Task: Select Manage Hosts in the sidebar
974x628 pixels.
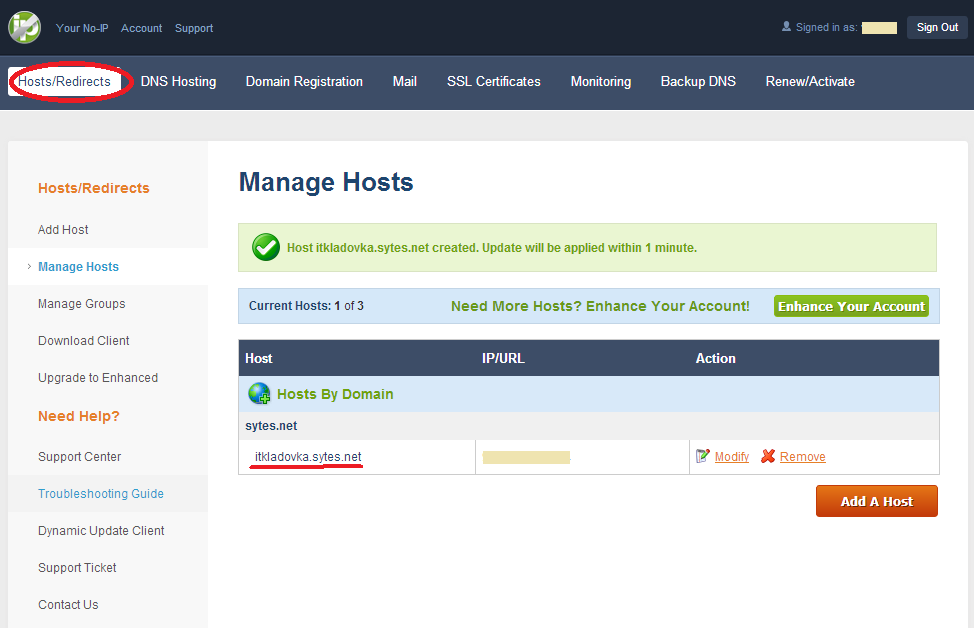Action: point(78,266)
